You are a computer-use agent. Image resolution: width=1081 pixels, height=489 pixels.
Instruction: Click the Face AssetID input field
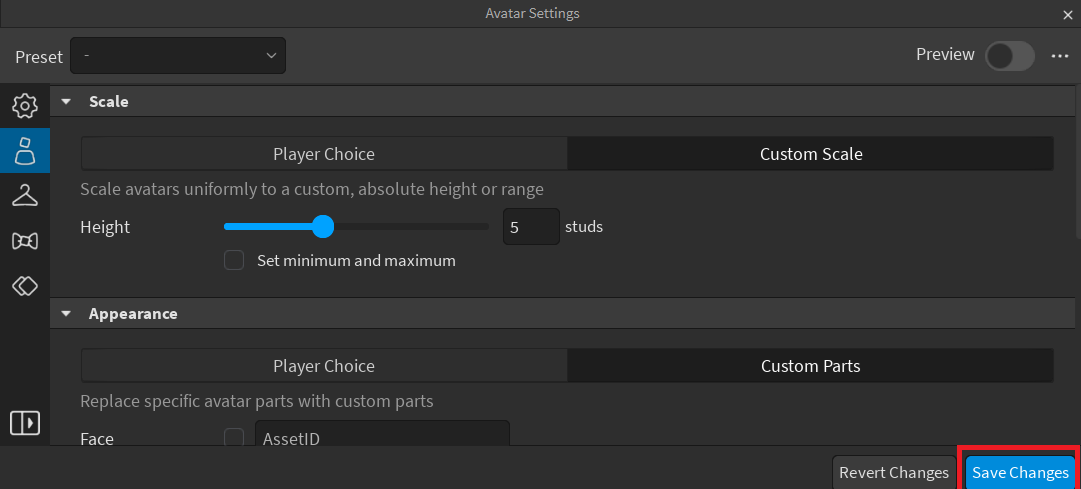[x=382, y=438]
